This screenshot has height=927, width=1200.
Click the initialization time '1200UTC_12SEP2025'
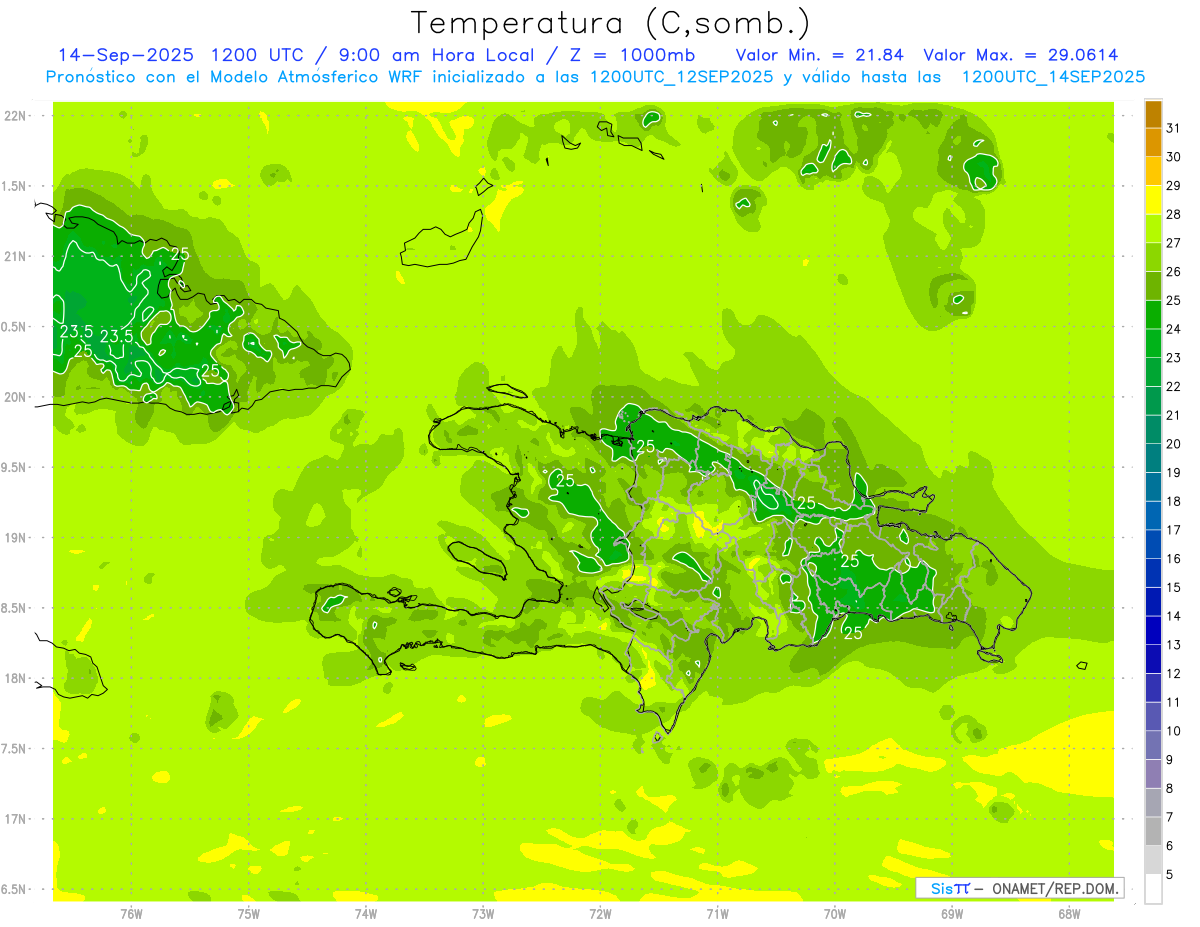click(681, 77)
